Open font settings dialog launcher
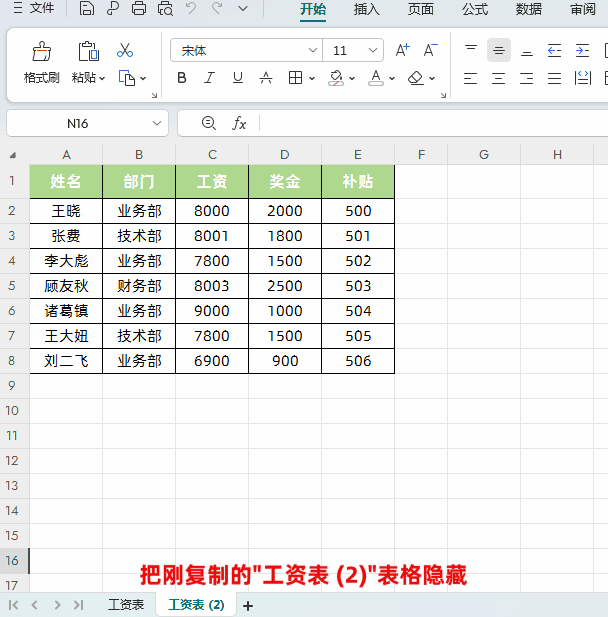The height and width of the screenshot is (617, 608). 444,95
